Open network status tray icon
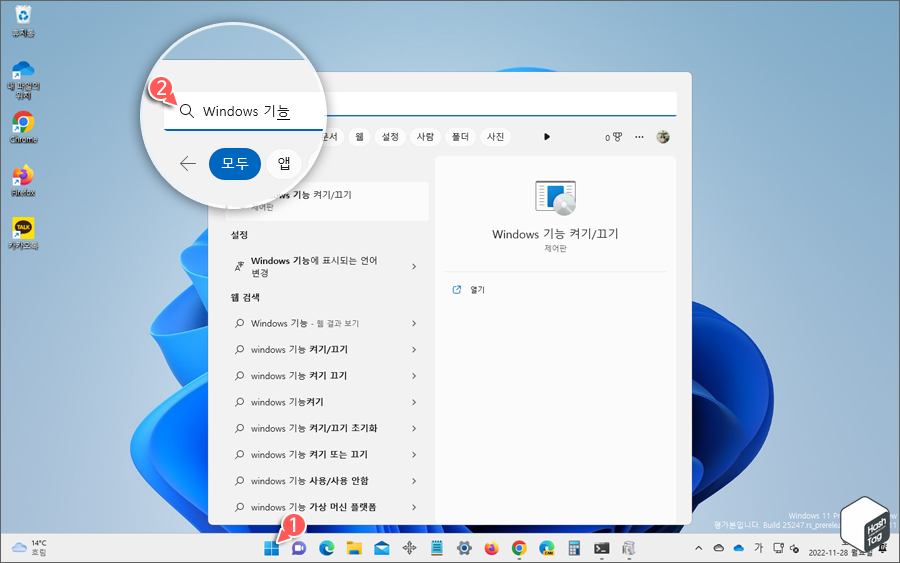This screenshot has width=900, height=563. [778, 548]
